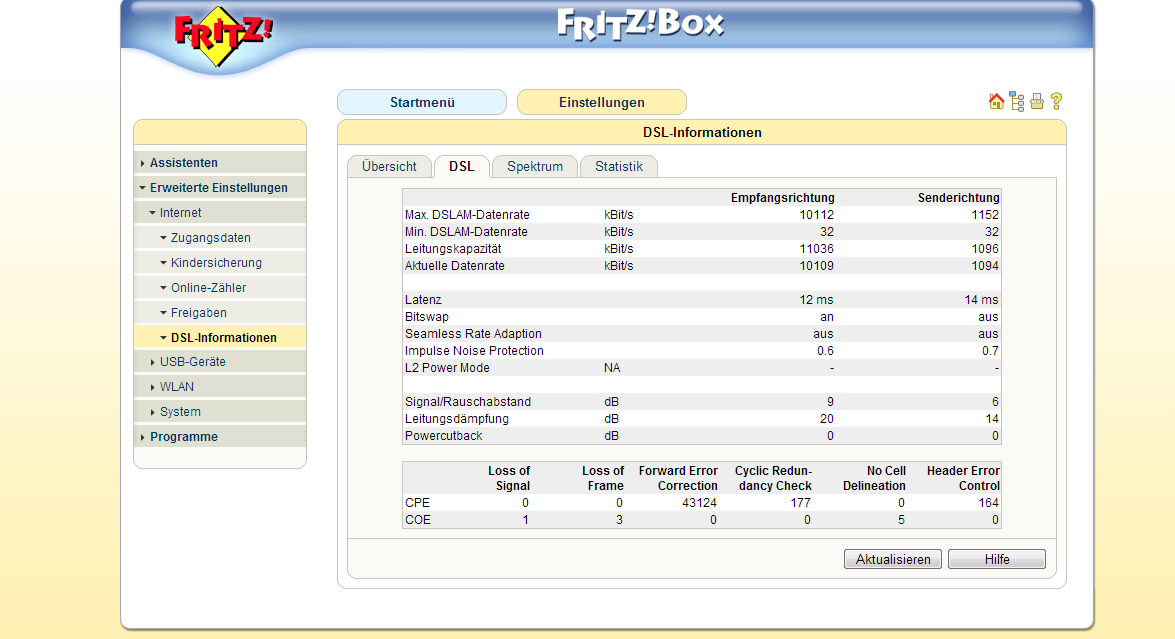Click the No Cell Delineation column header
The width and height of the screenshot is (1175, 639).
coord(874,478)
